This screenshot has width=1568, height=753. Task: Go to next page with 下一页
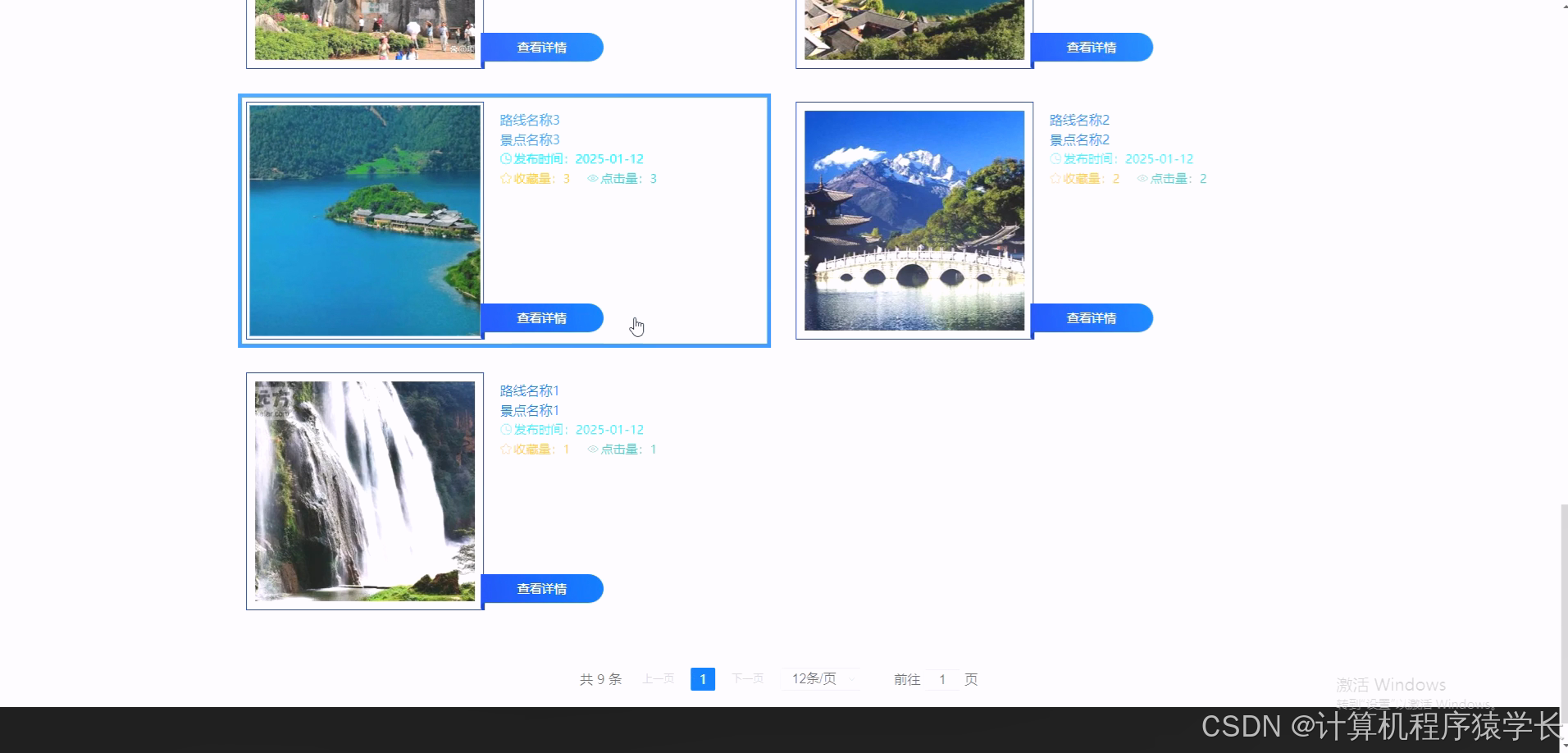[x=748, y=679]
